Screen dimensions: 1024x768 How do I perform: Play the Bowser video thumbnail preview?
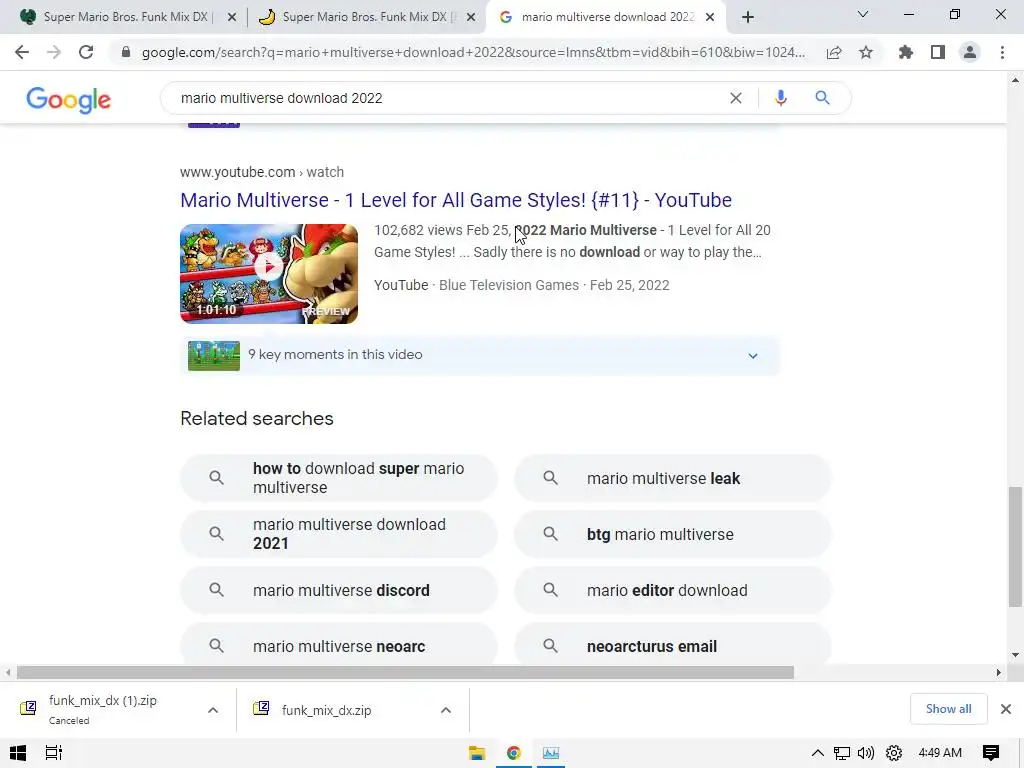(269, 274)
